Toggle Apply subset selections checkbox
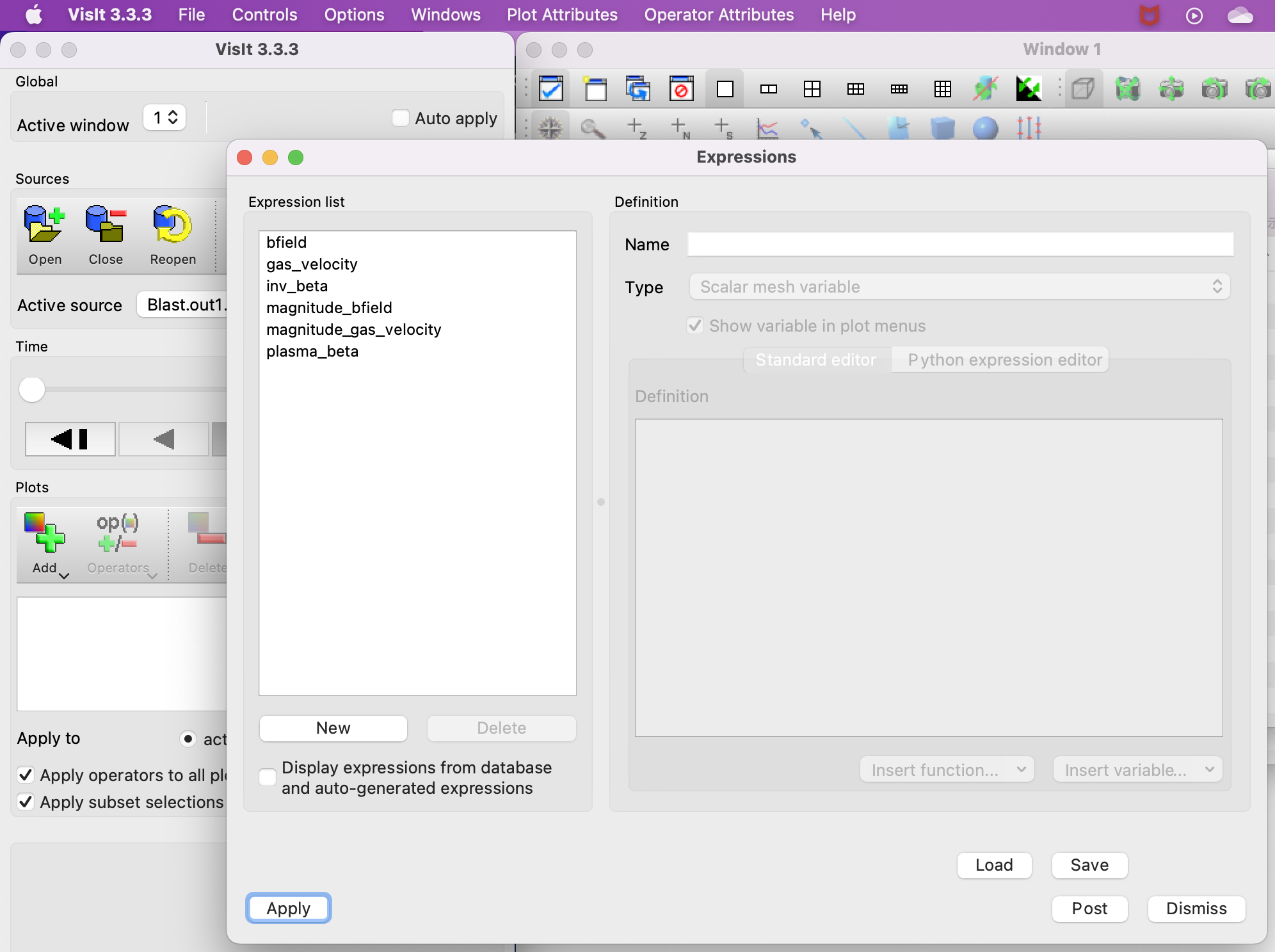Image resolution: width=1275 pixels, height=952 pixels. [x=26, y=802]
